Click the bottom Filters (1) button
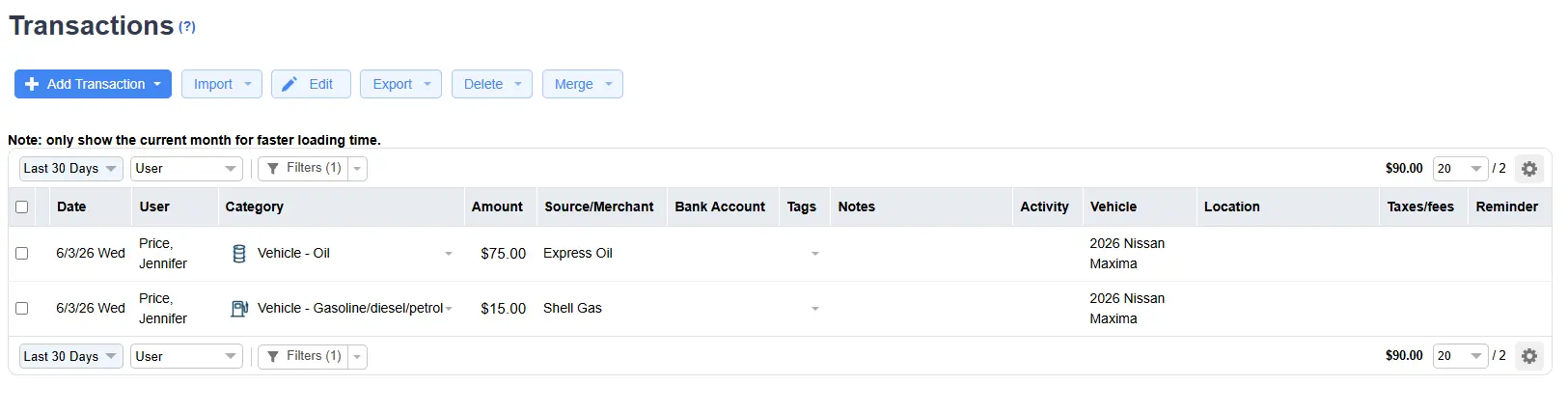The width and height of the screenshot is (1568, 413). tap(303, 356)
